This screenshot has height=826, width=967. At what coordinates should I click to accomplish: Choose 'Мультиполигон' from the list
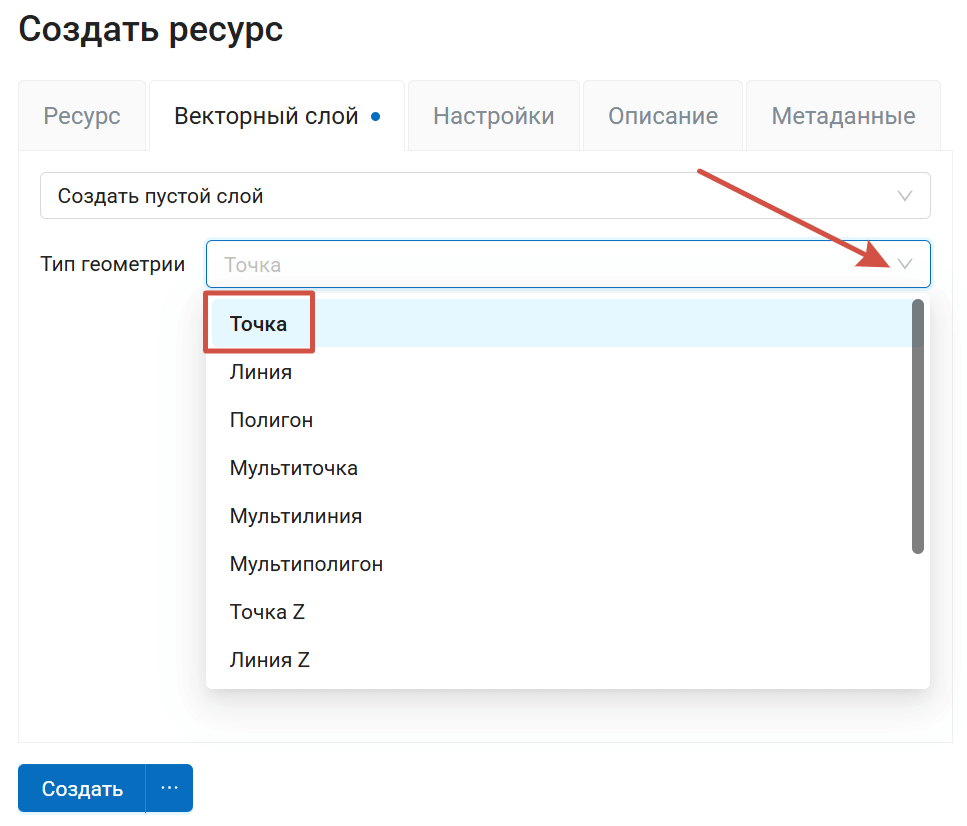pyautogui.click(x=304, y=563)
